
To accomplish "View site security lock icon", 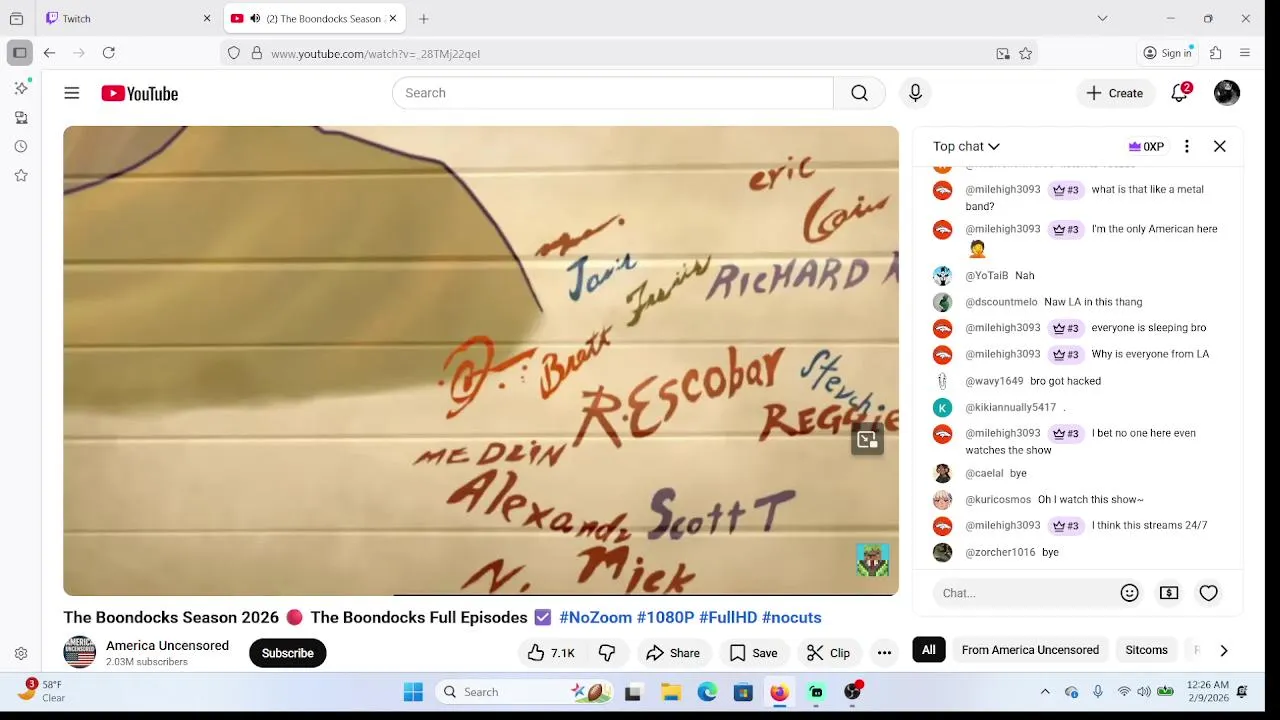I will click(256, 53).
